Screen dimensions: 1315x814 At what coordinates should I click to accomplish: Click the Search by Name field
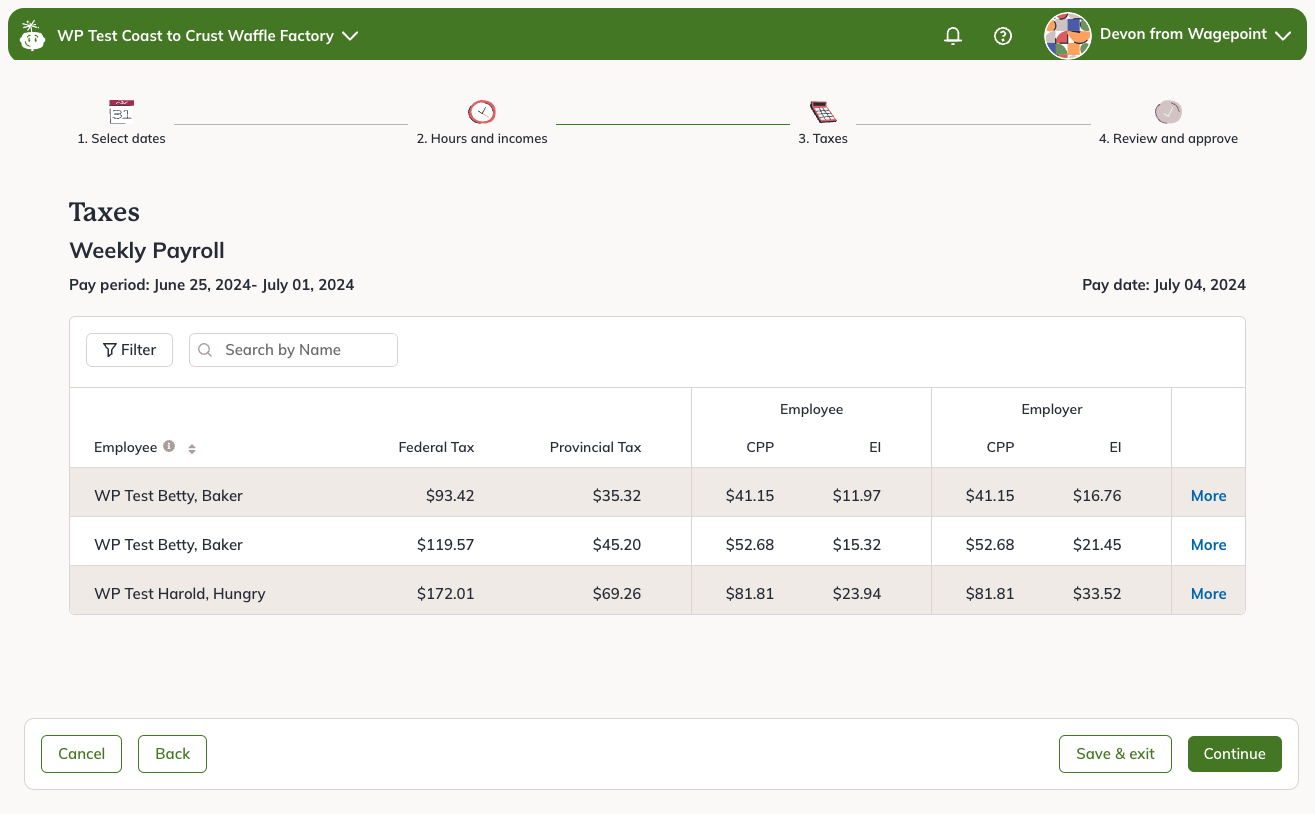point(293,350)
